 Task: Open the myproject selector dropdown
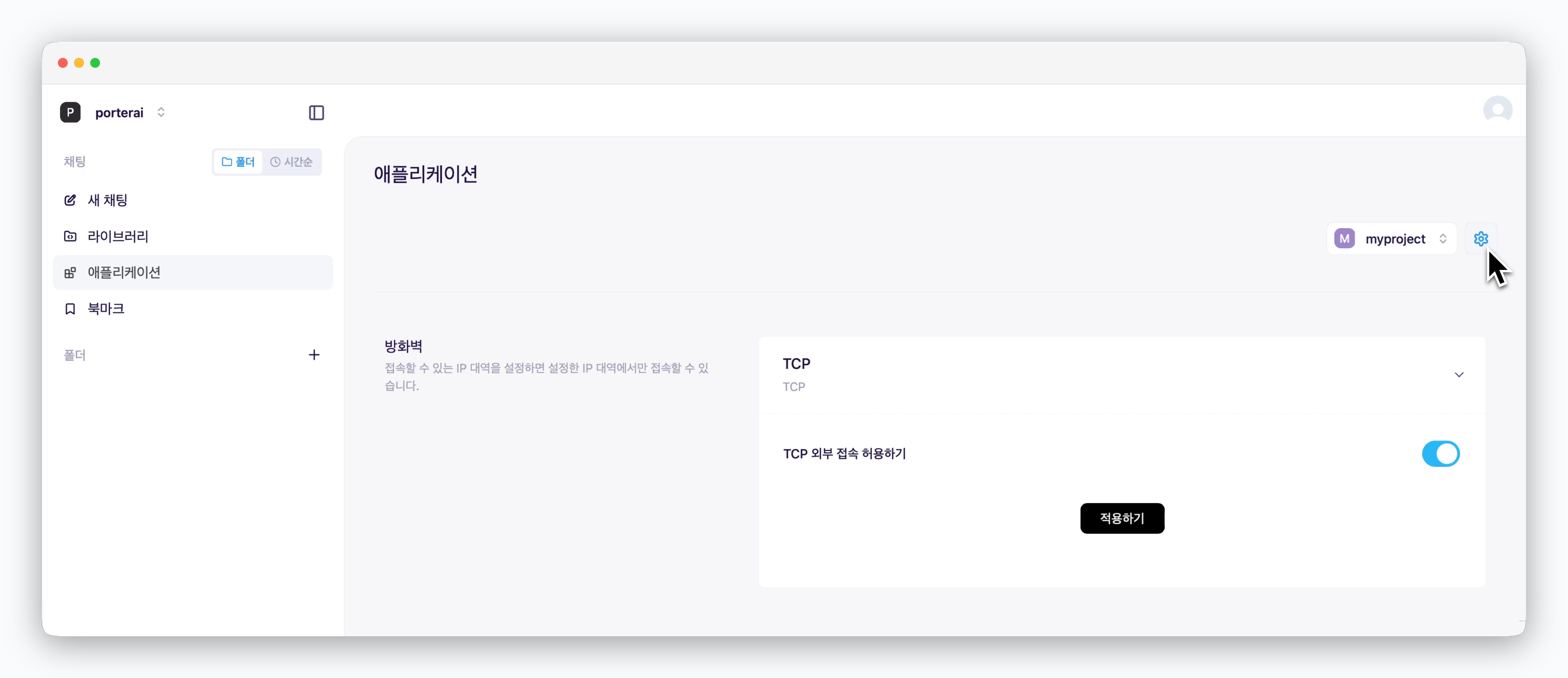tap(1391, 239)
